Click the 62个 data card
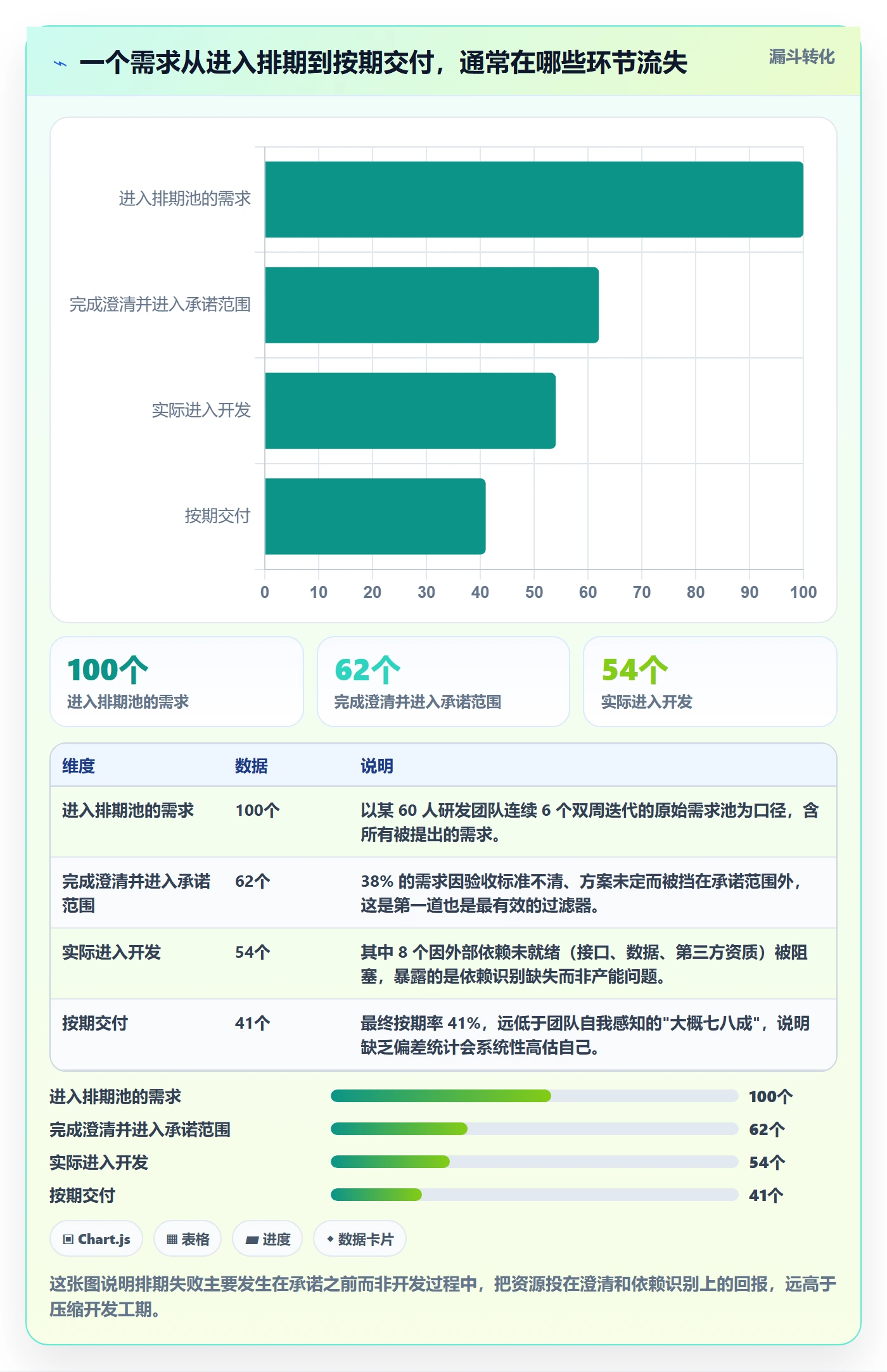Image resolution: width=887 pixels, height=1372 pixels. point(443,682)
